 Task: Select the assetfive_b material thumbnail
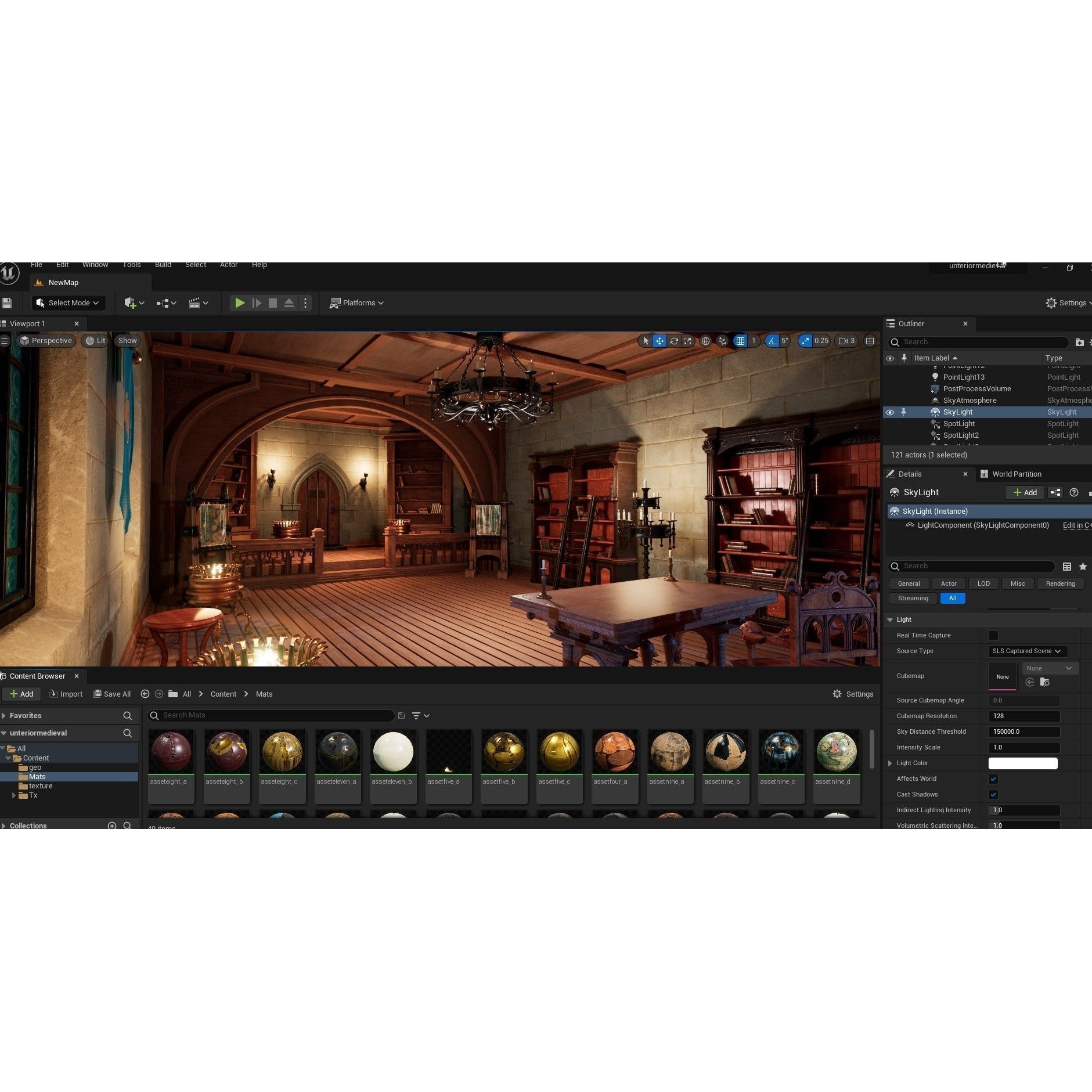pyautogui.click(x=503, y=752)
